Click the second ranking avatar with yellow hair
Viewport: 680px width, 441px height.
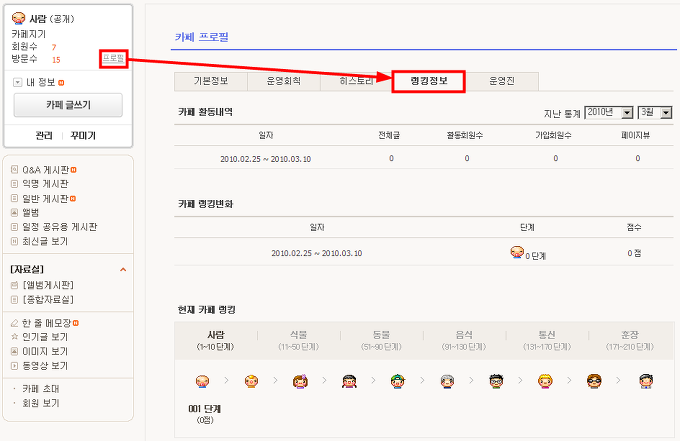(x=252, y=381)
